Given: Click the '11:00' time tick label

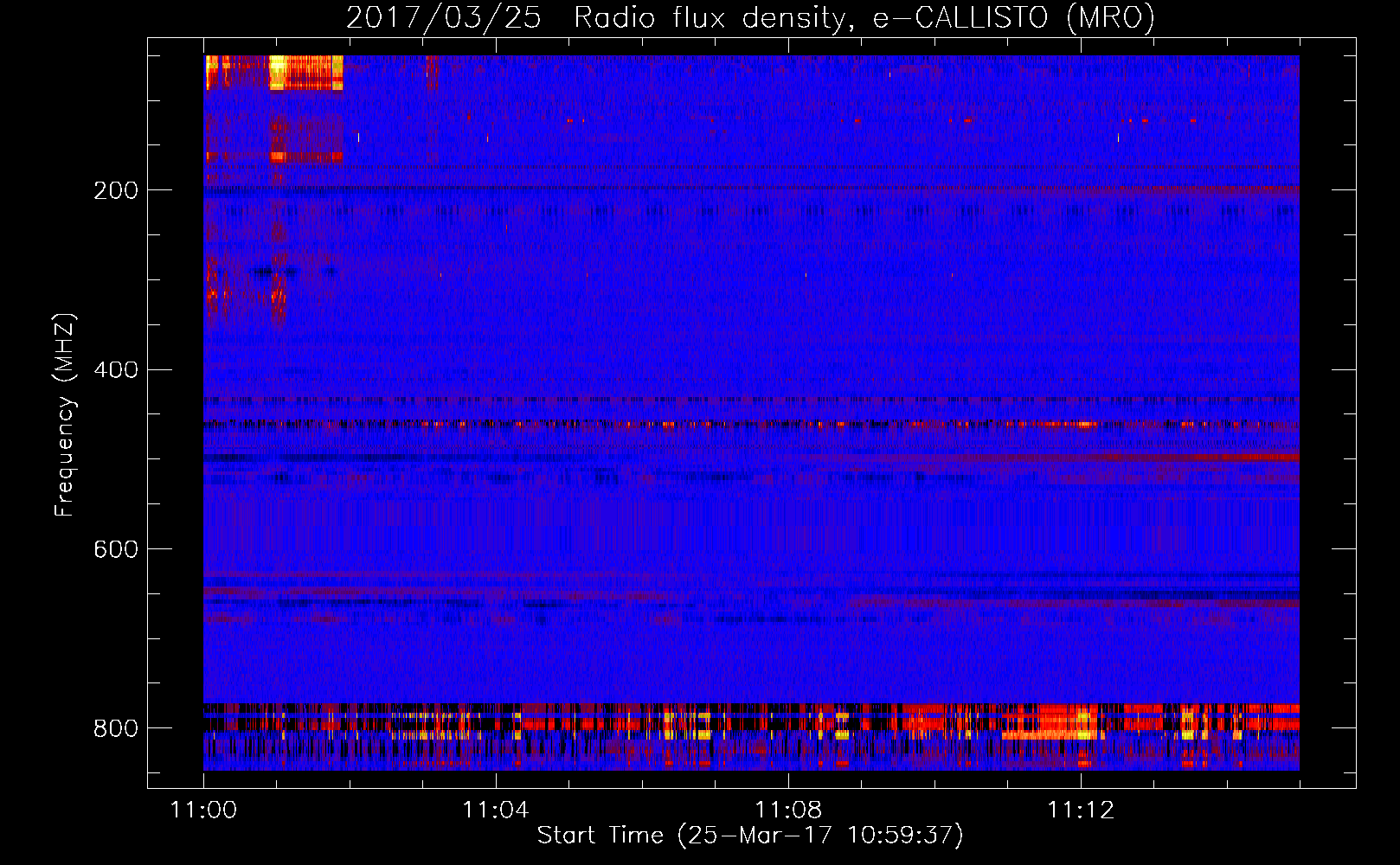Looking at the screenshot, I should pyautogui.click(x=203, y=810).
